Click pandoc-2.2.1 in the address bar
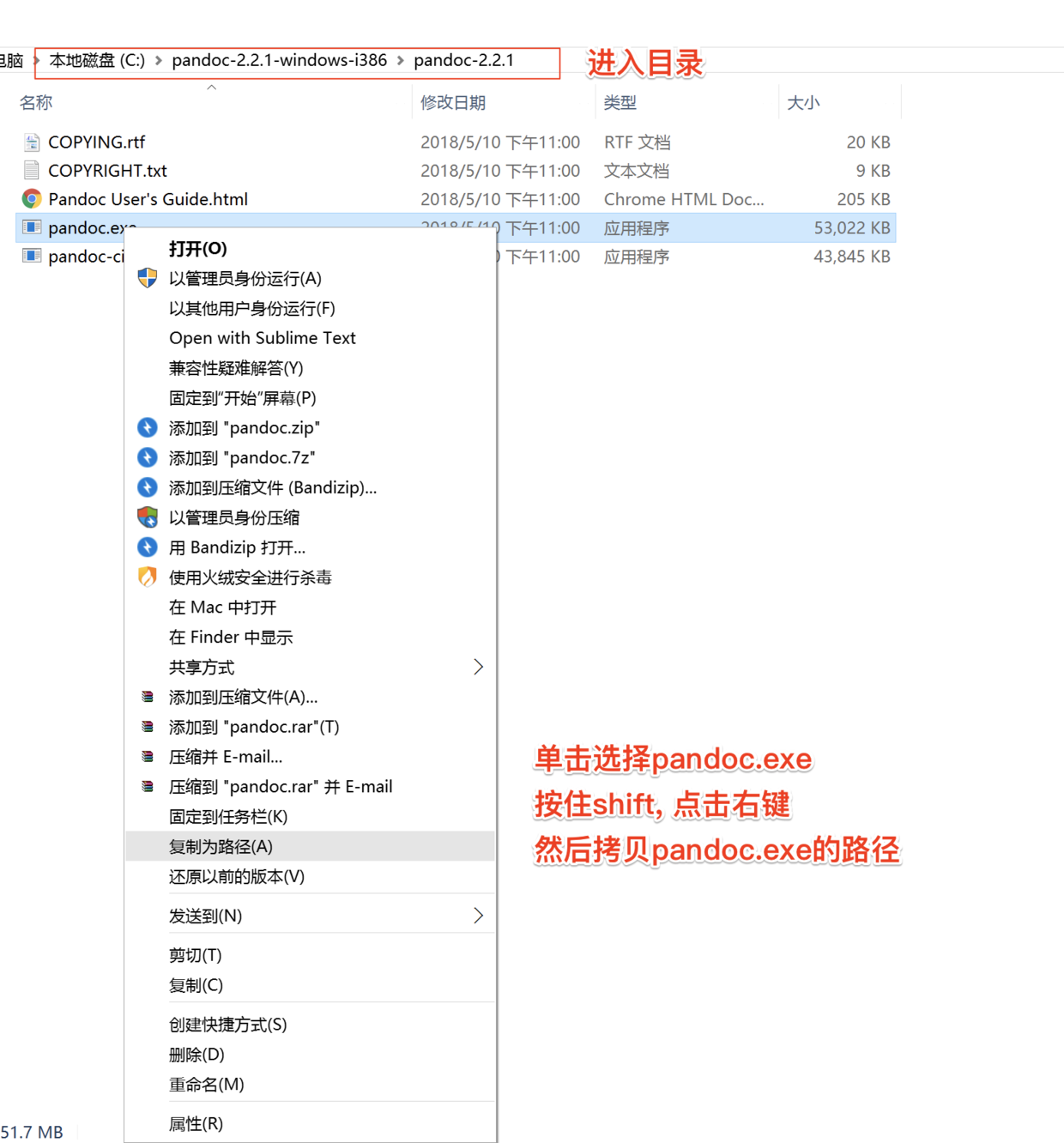Image resolution: width=1064 pixels, height=1143 pixels. coord(463,61)
